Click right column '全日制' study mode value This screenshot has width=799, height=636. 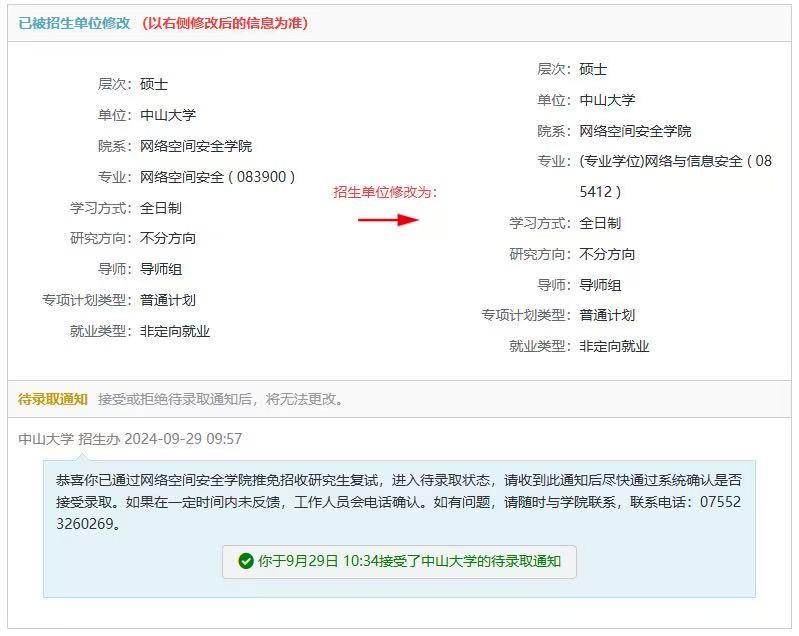[600, 223]
